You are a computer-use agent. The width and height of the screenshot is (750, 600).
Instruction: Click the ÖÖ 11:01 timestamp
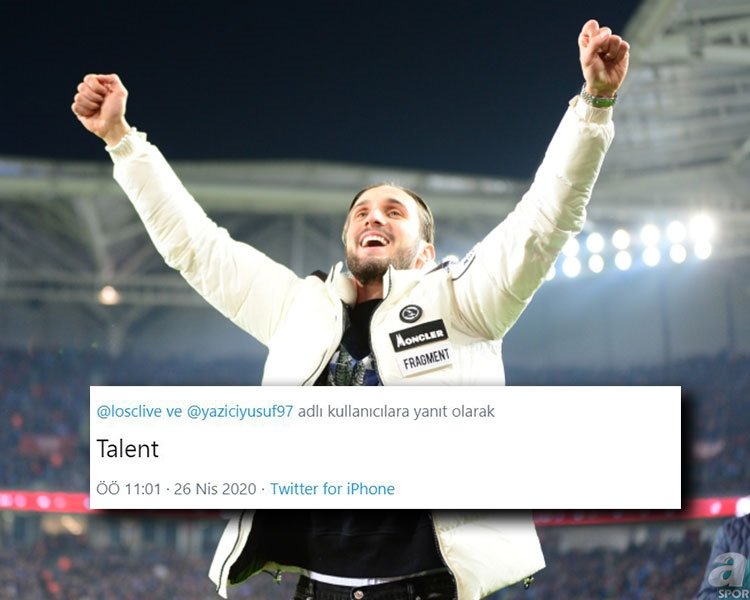129,489
